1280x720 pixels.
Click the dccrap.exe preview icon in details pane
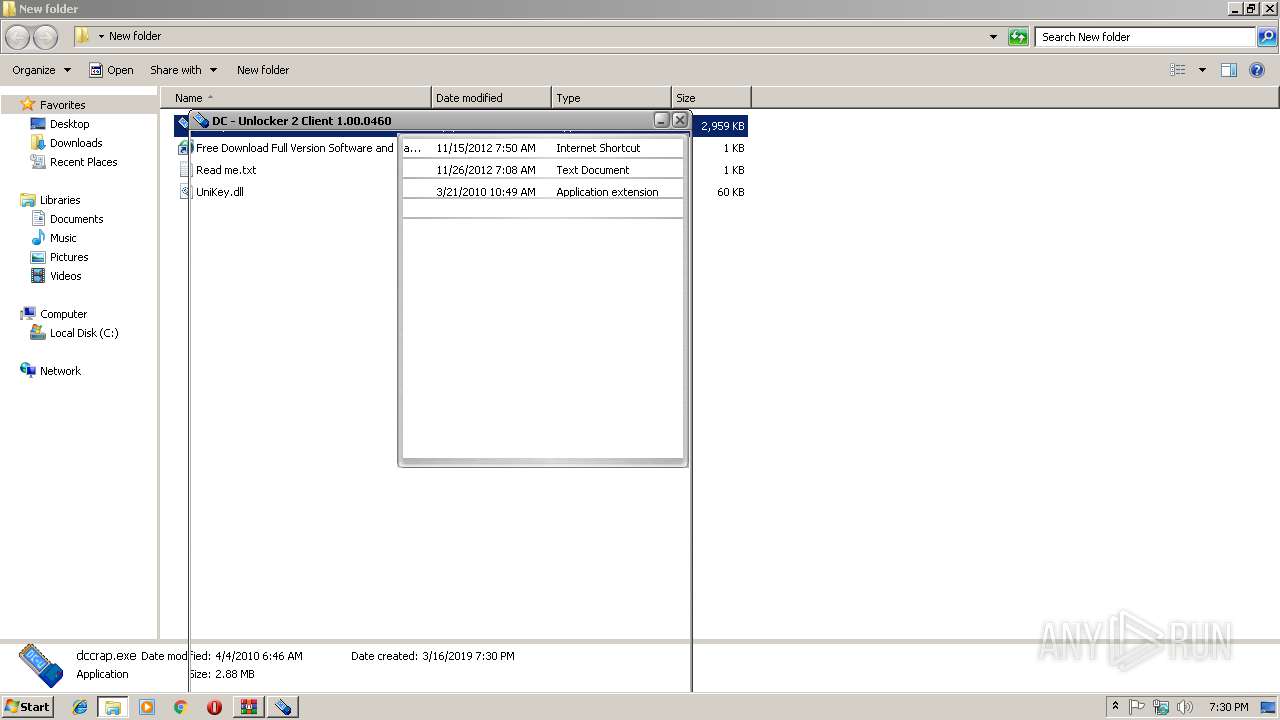point(40,665)
